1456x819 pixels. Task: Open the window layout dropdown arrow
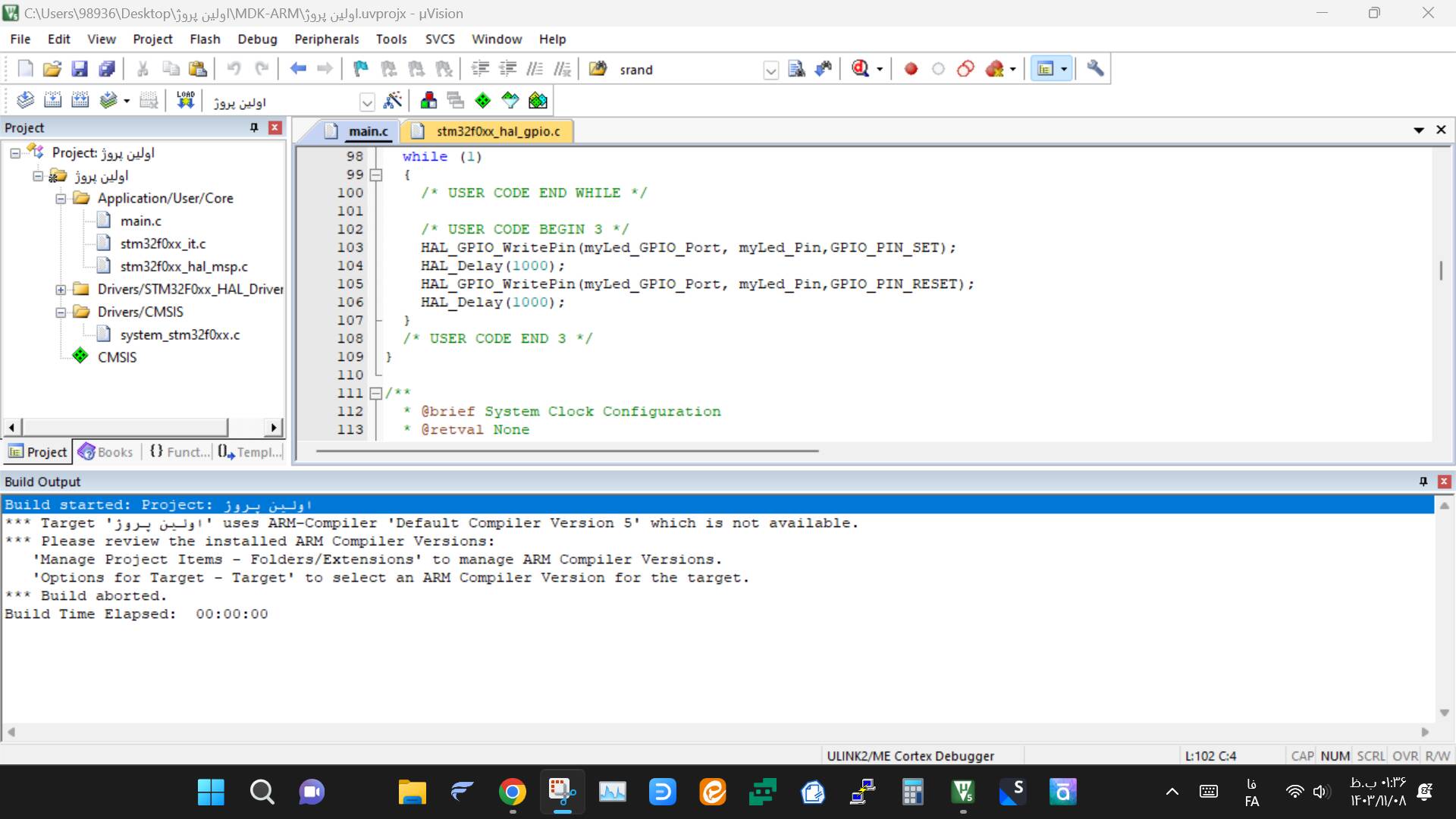1064,69
